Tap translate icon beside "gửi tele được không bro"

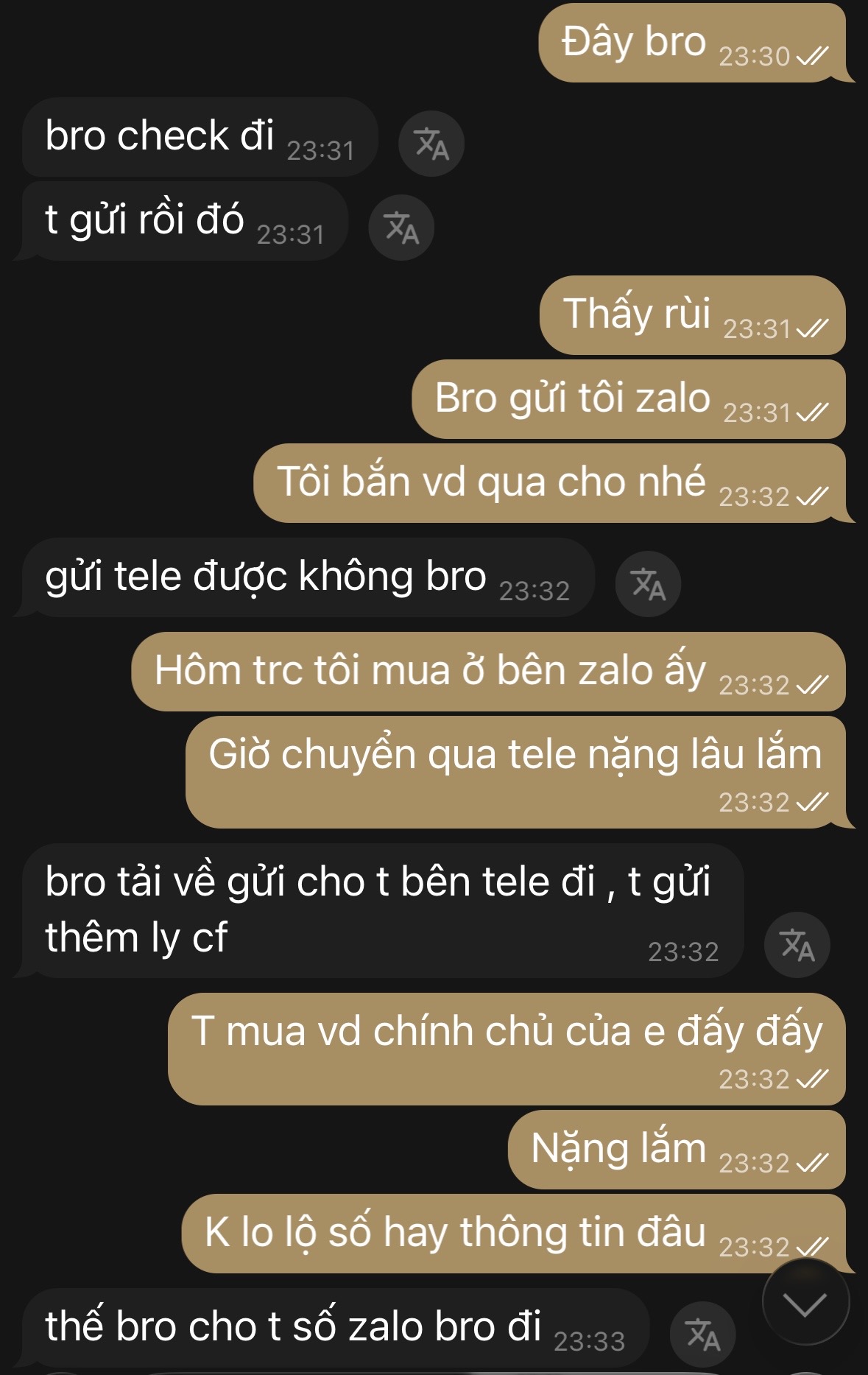(x=648, y=584)
